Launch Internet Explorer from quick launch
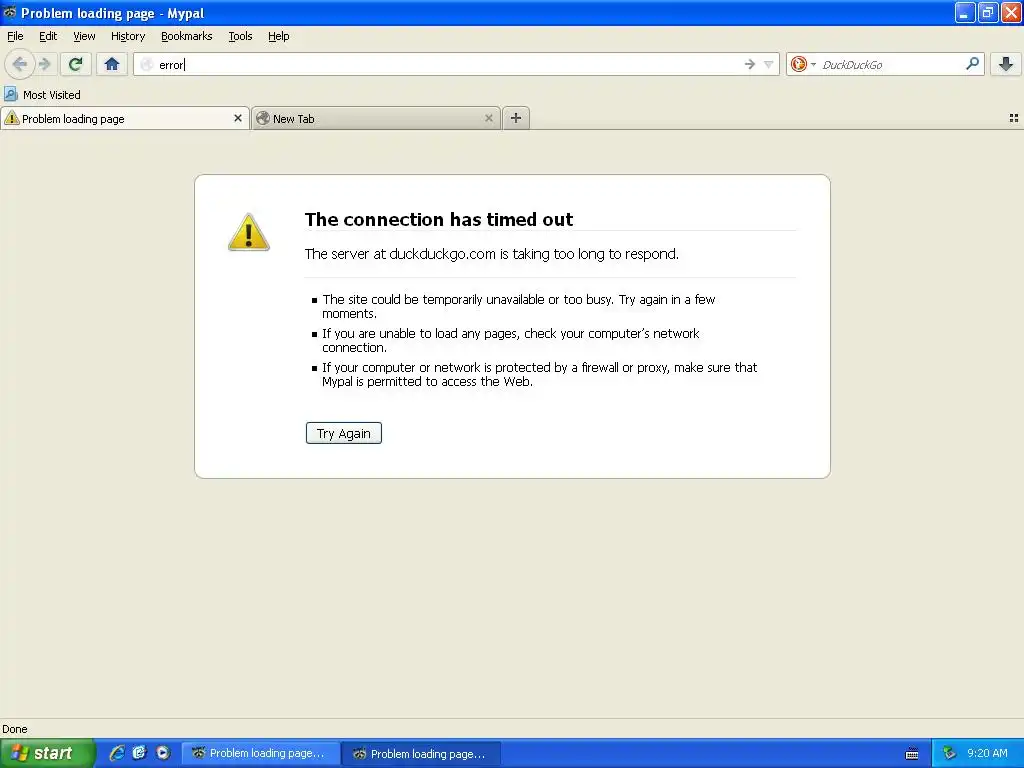Image resolution: width=1024 pixels, height=768 pixels. click(x=117, y=753)
